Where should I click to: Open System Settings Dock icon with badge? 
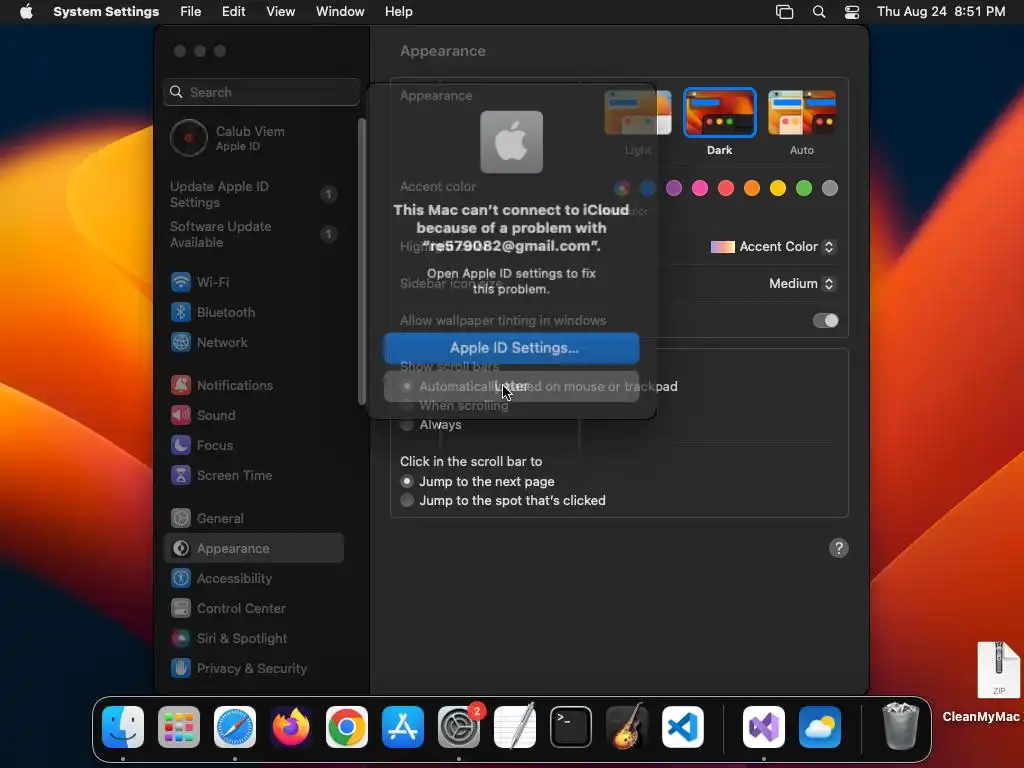click(459, 727)
